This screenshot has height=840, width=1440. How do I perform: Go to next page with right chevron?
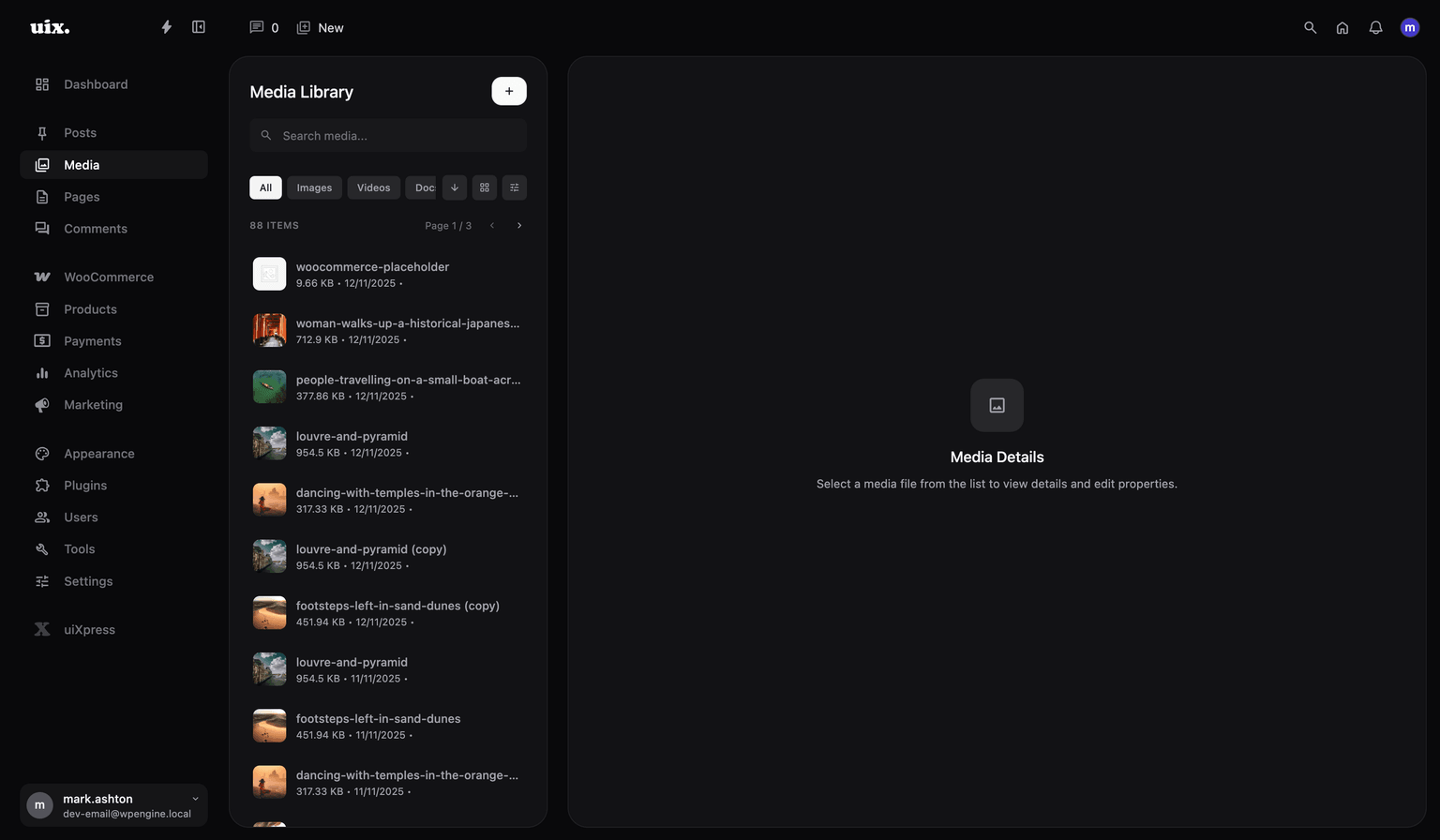click(x=519, y=225)
